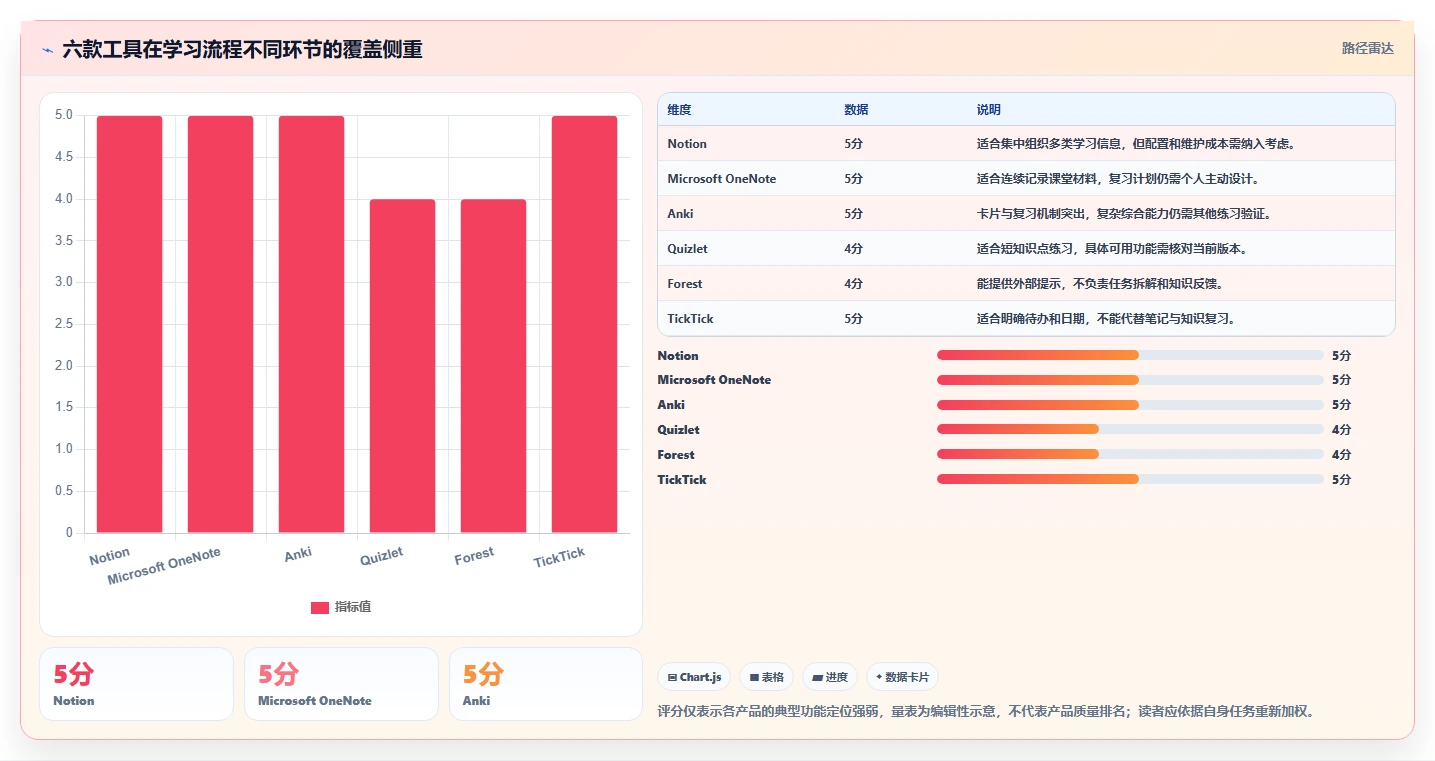Click the Notion description about 配置和维护成本
1435x761 pixels.
(x=1137, y=144)
